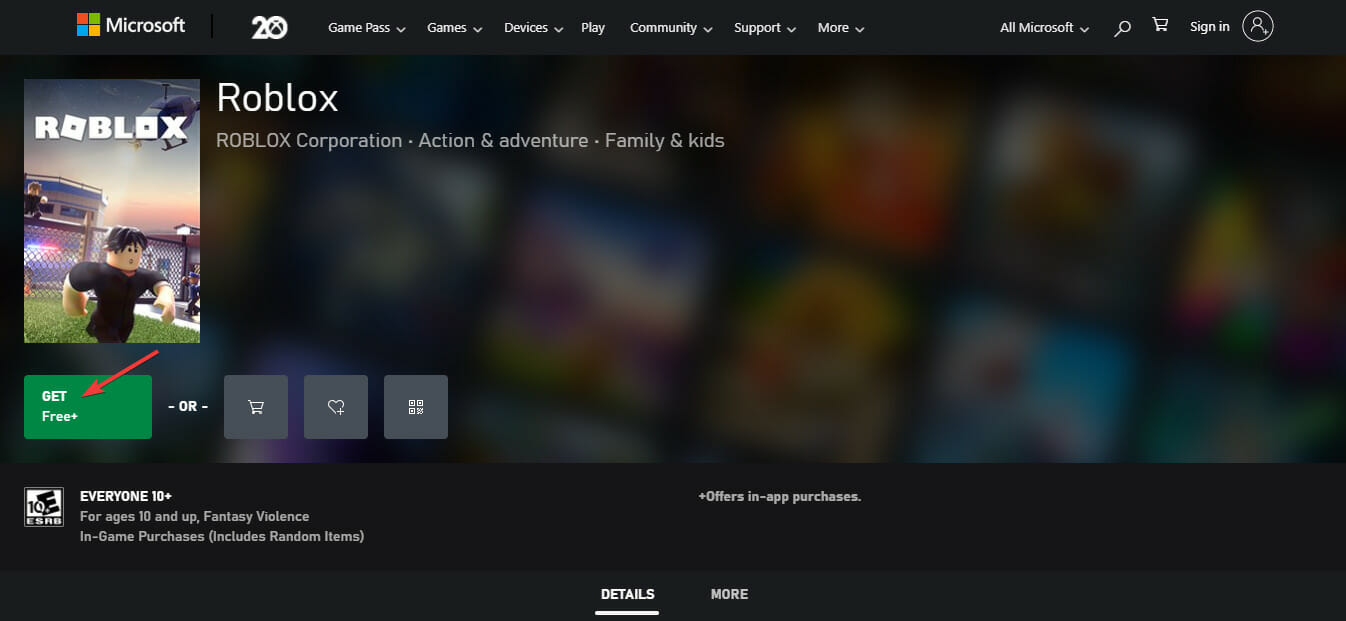This screenshot has height=621, width=1346.
Task: Switch to the MORE tab
Action: (x=729, y=593)
